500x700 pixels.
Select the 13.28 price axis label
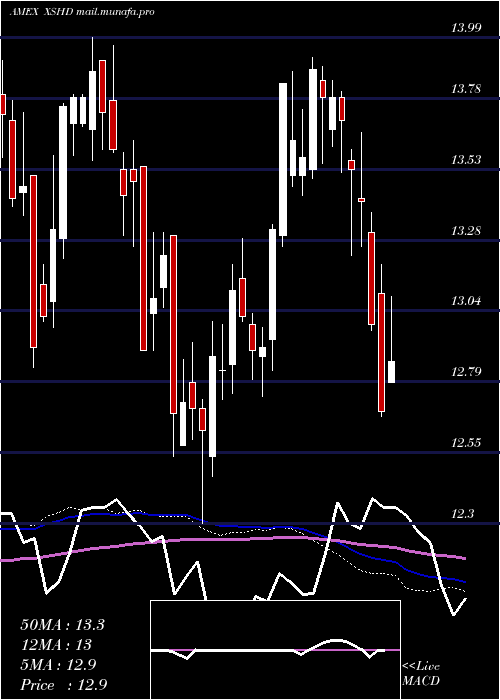[x=466, y=230]
